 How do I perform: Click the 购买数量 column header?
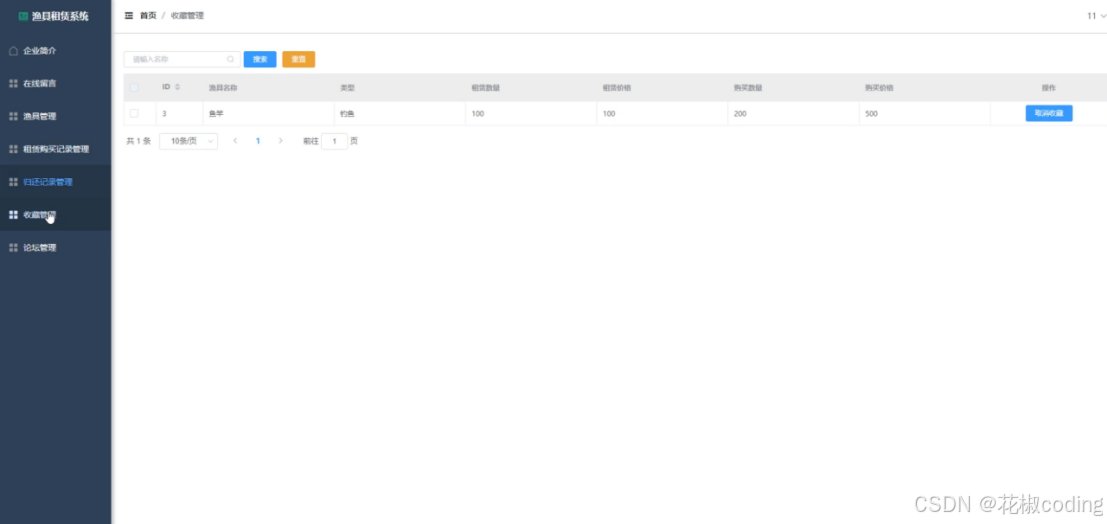(748, 88)
